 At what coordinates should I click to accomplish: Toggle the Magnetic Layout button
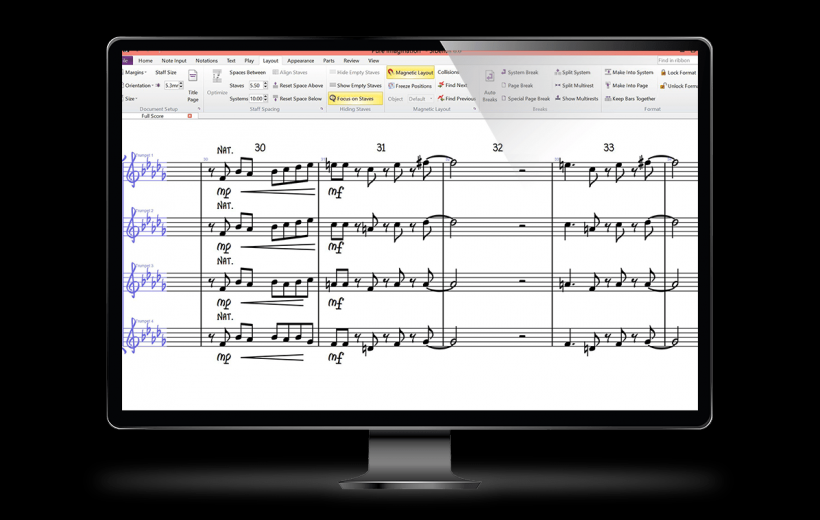(x=411, y=73)
